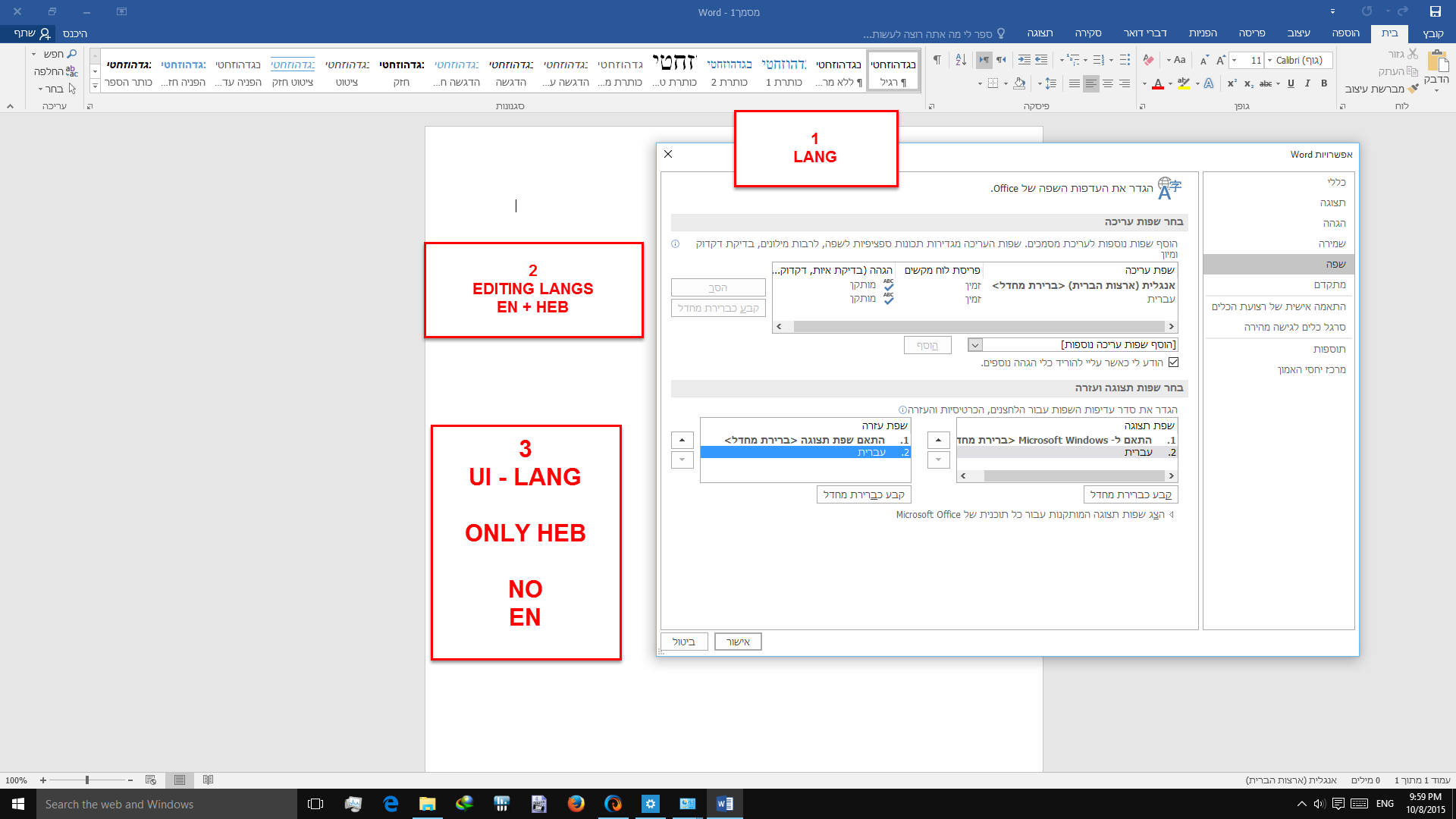Click the אישור (OK) button
1456x819 pixels.
(x=737, y=642)
